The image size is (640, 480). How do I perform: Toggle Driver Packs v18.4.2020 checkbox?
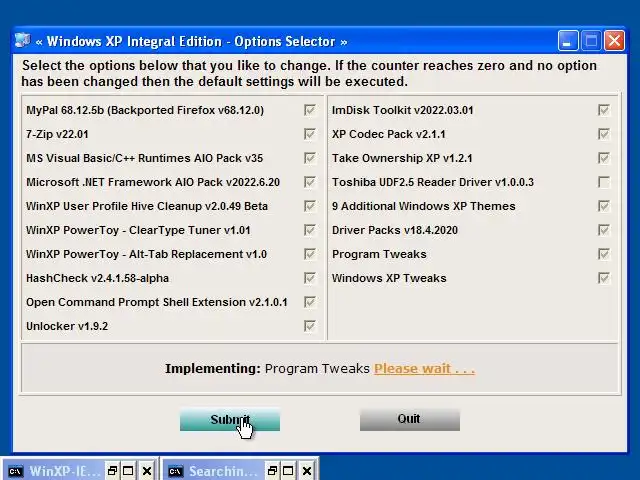604,230
